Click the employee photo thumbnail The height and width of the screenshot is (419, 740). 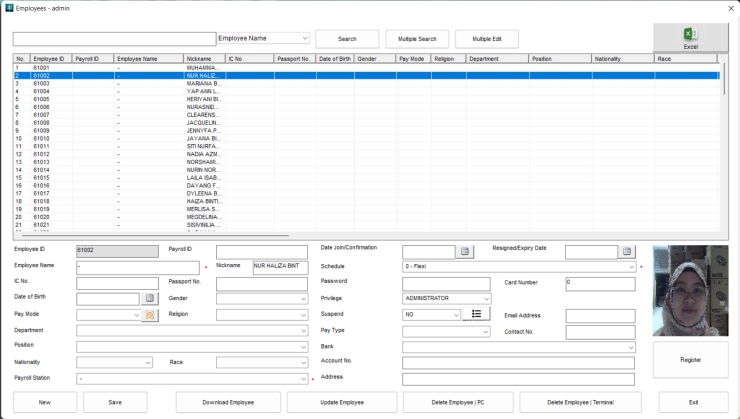pos(690,290)
